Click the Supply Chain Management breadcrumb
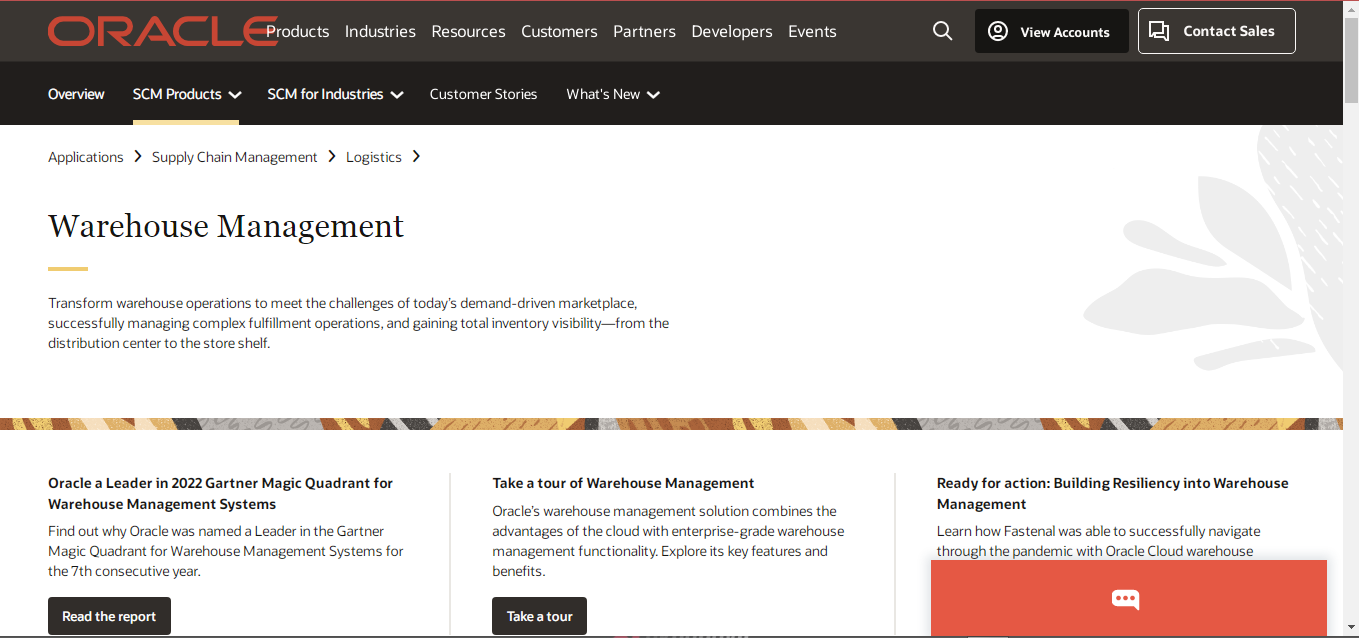Image resolution: width=1359 pixels, height=638 pixels. [x=234, y=157]
